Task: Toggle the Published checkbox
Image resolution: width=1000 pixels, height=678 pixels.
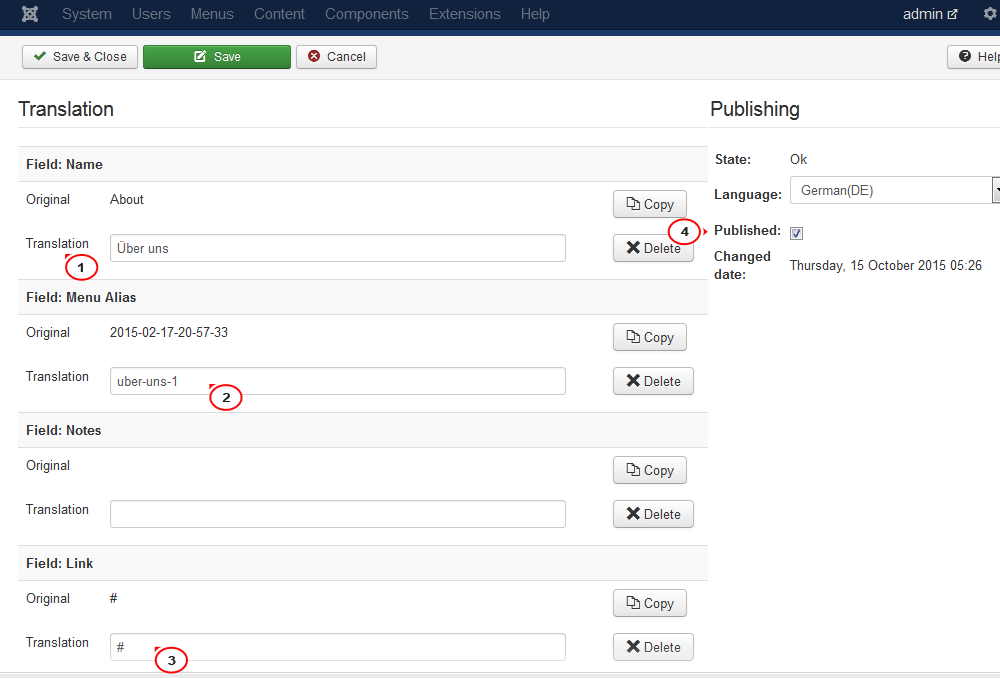Action: tap(797, 233)
